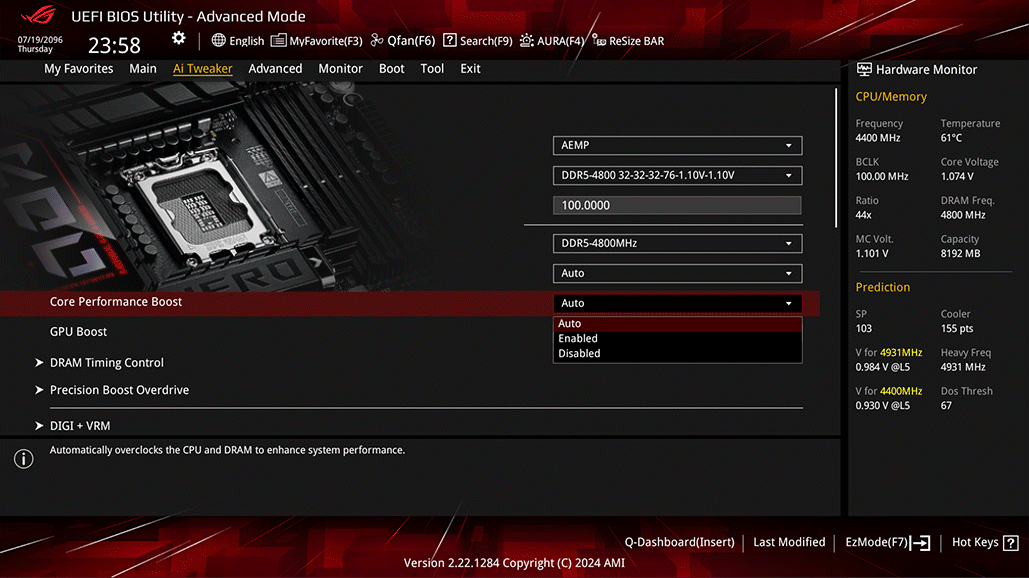This screenshot has height=578, width=1029.
Task: Switch to the Advanced menu tab
Action: pos(275,69)
